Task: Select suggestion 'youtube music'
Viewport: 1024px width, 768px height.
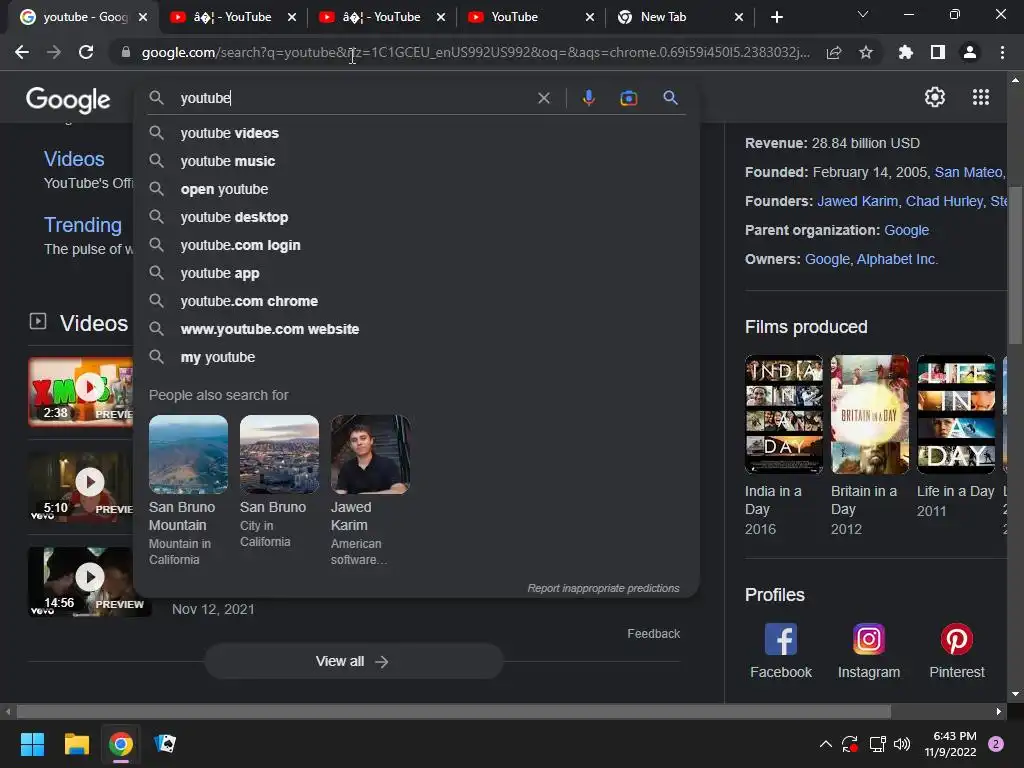Action: [x=417, y=161]
